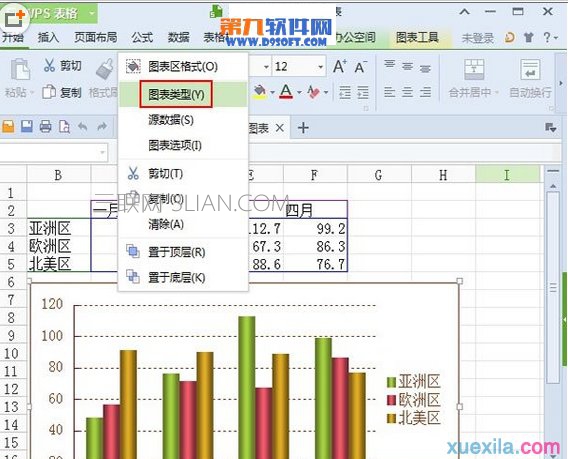
Task: Expand the name box dropdown arrow
Action: tap(102, 153)
